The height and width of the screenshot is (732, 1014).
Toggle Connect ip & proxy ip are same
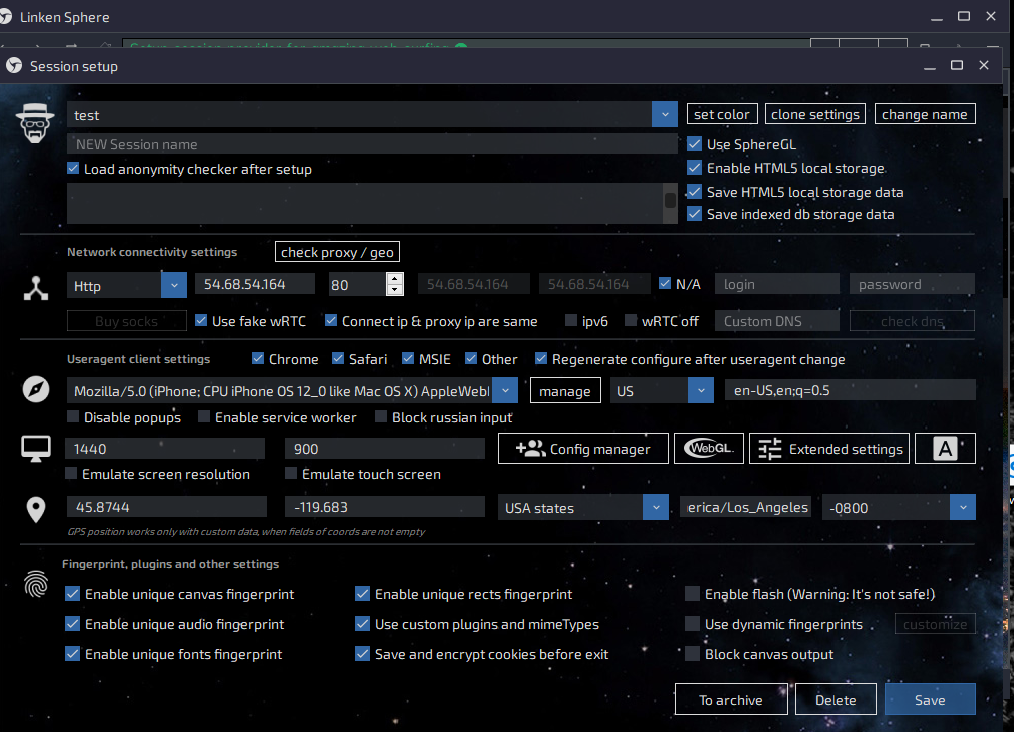[x=331, y=320]
